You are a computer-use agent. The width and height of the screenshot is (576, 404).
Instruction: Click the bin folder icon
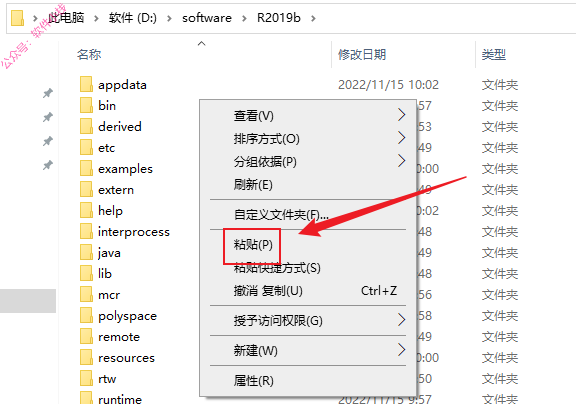pos(86,105)
